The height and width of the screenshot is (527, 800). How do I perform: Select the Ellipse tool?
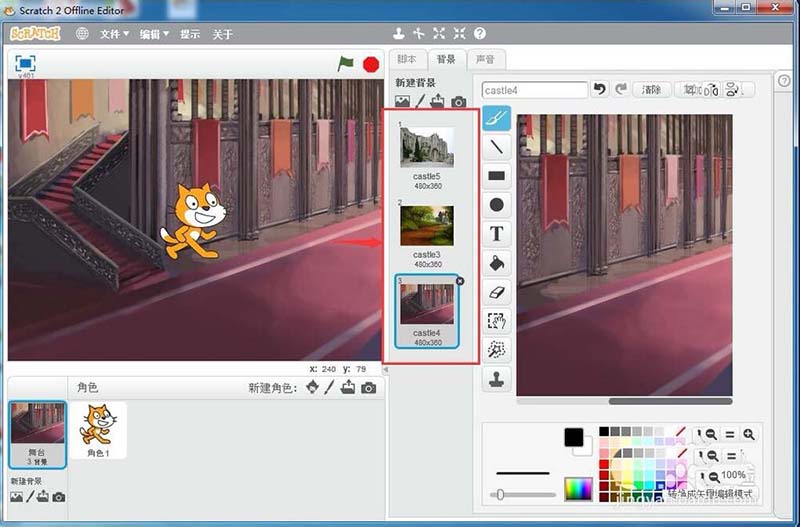pos(496,205)
